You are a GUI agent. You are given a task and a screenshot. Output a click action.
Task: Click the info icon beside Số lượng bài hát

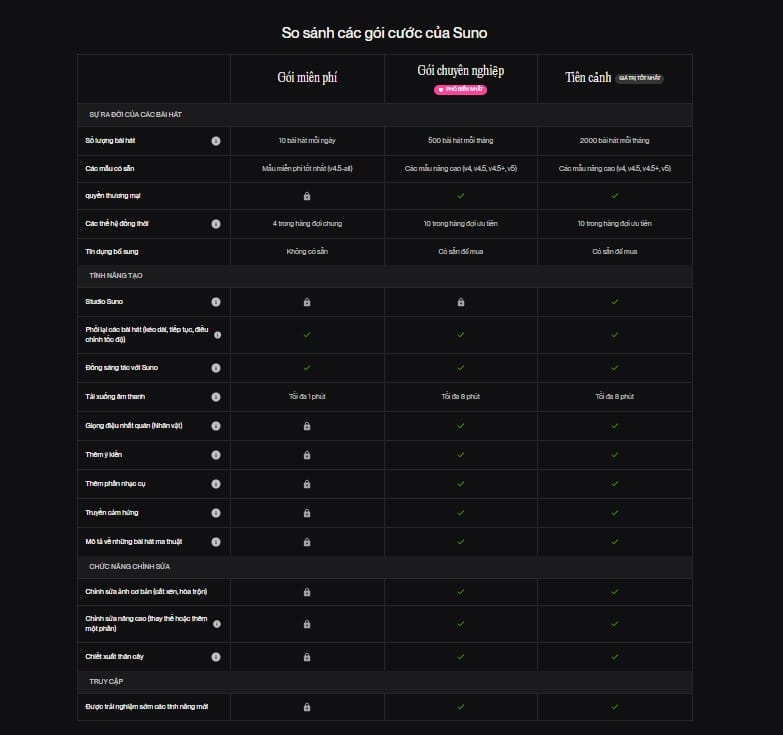216,141
